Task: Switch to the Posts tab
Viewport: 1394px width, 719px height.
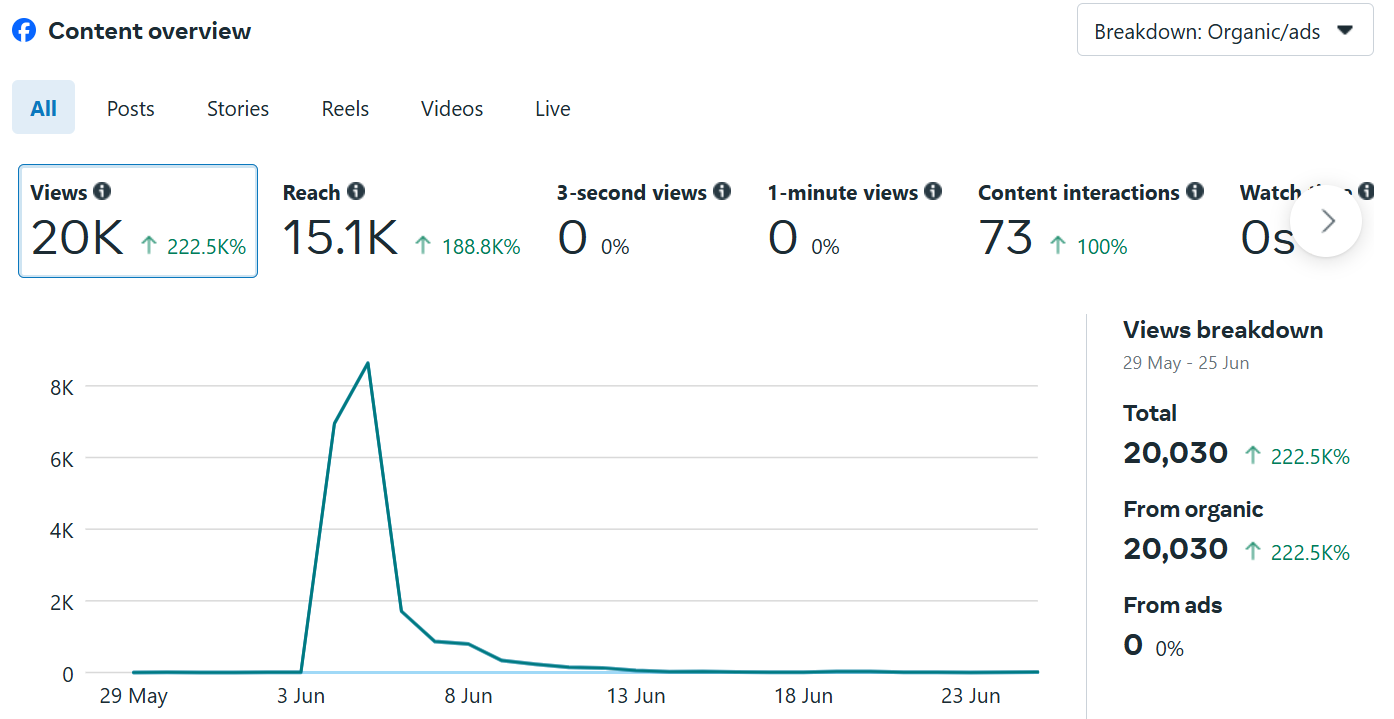Action: coord(131,108)
